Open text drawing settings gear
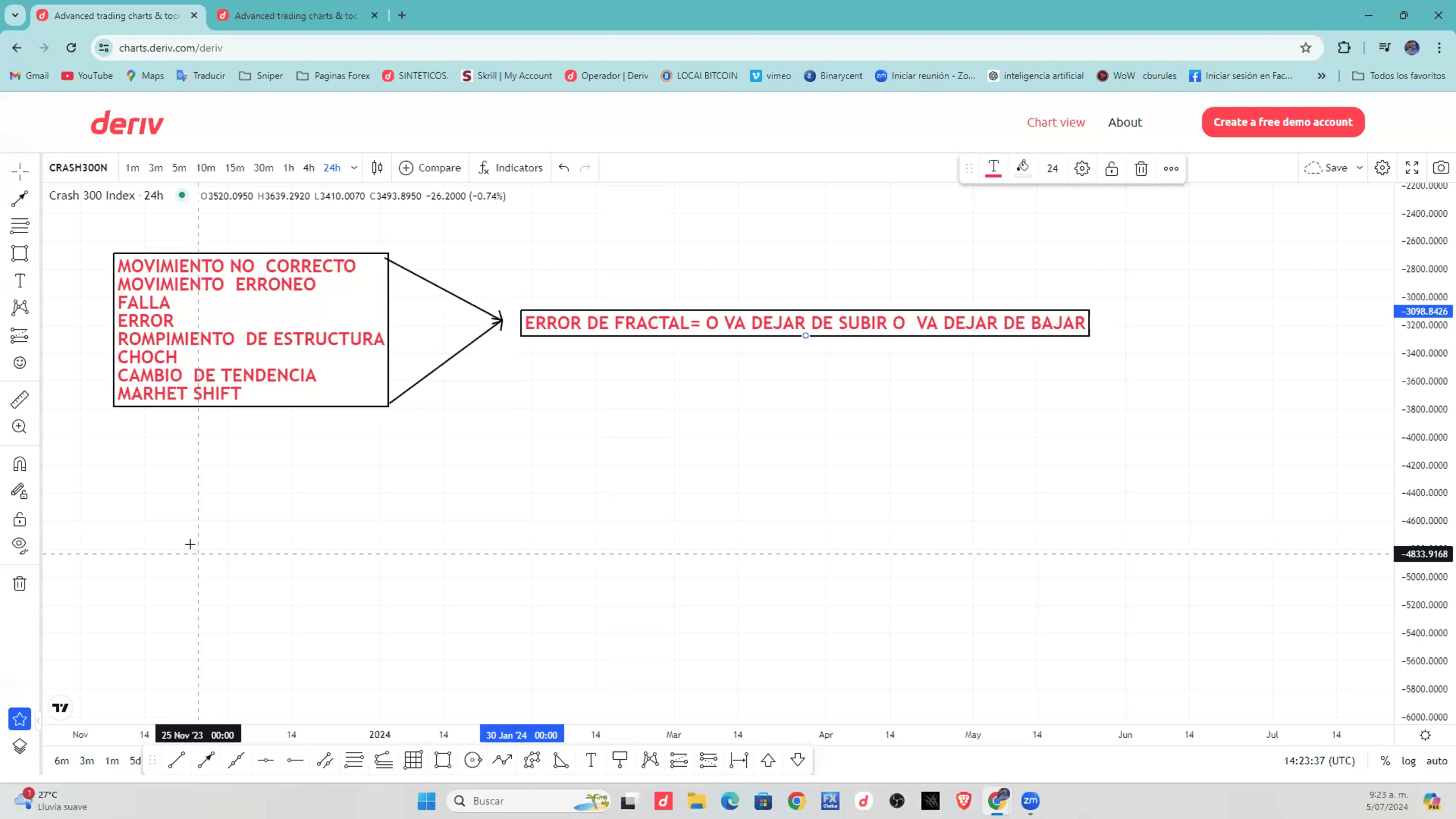The width and height of the screenshot is (1456, 819). [1082, 168]
